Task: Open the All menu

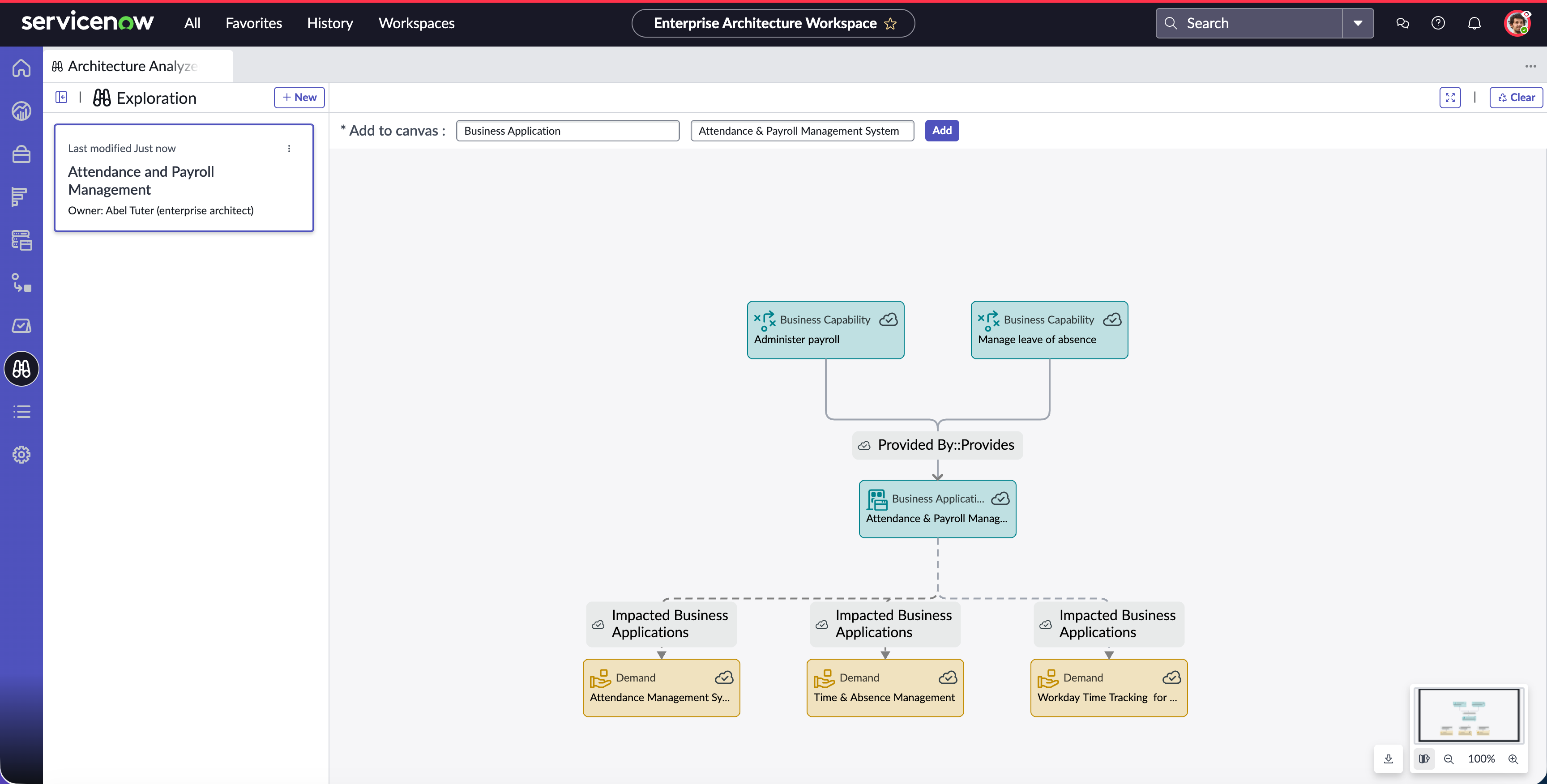Action: 192,23
